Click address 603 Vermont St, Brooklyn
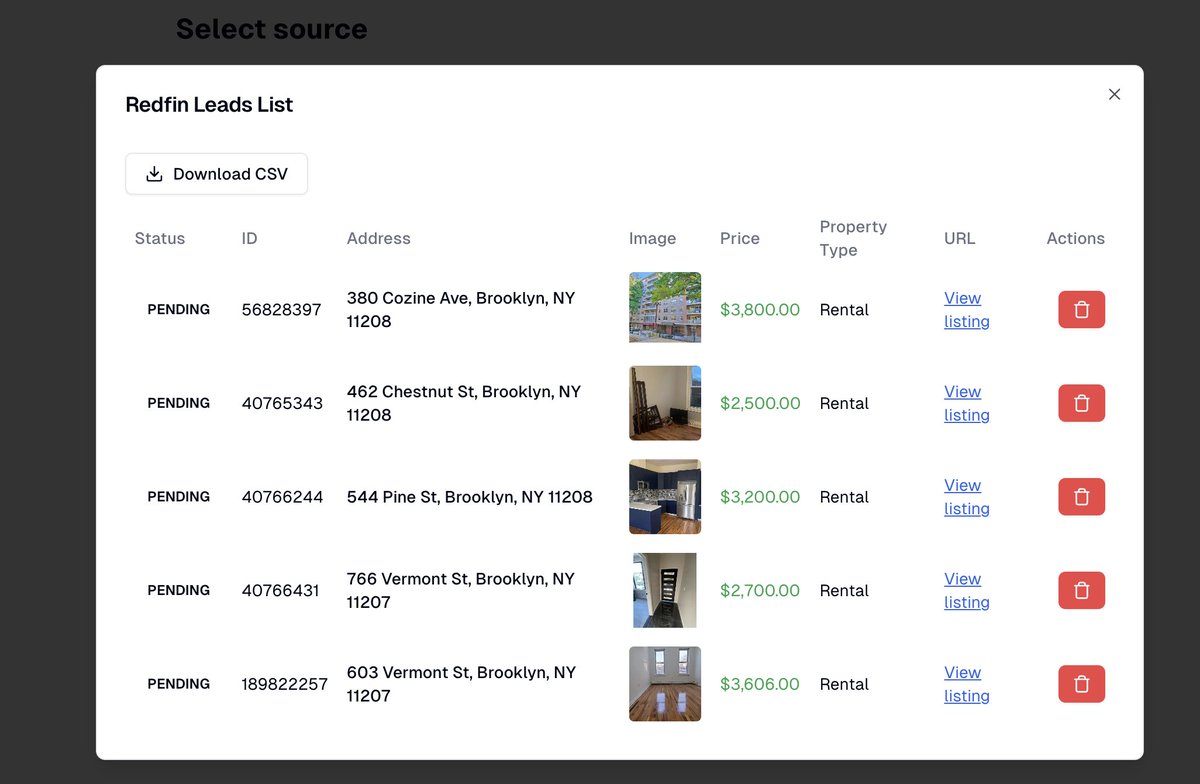This screenshot has width=1200, height=784. (x=461, y=684)
